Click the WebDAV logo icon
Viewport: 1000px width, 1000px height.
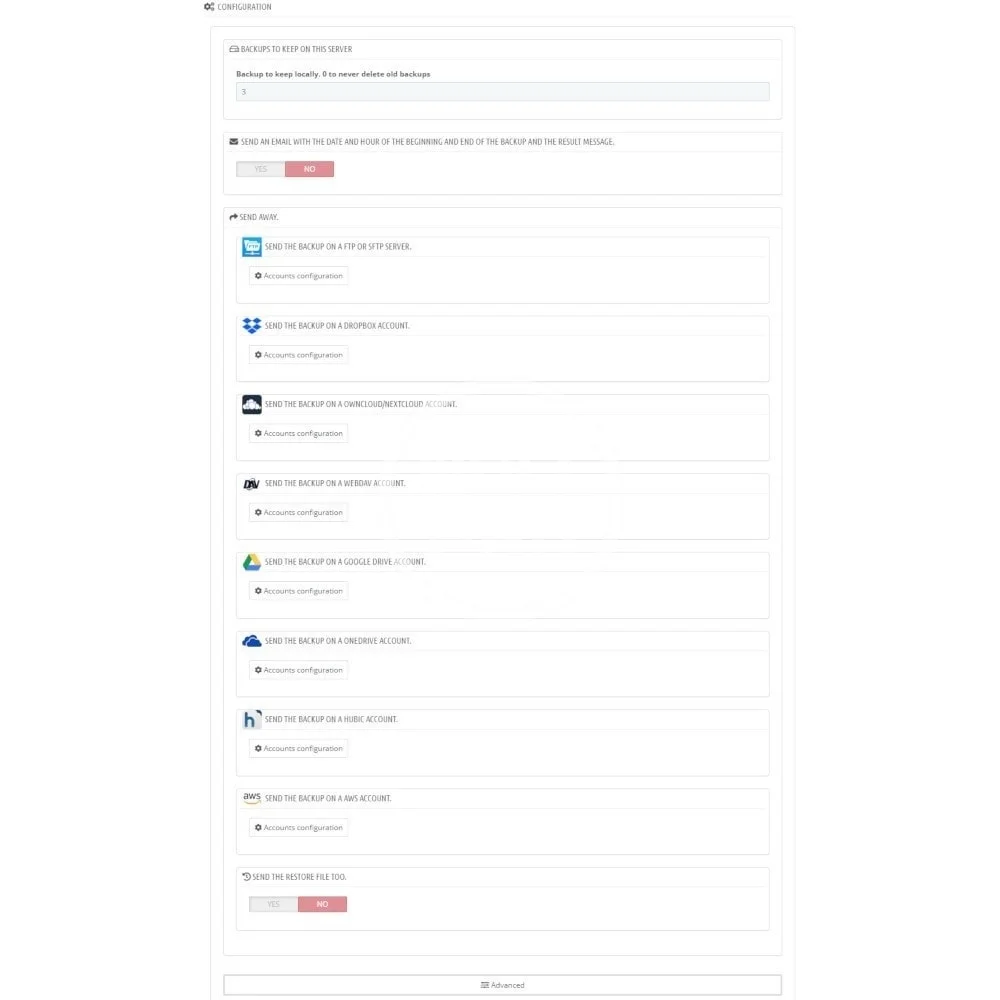click(x=252, y=483)
